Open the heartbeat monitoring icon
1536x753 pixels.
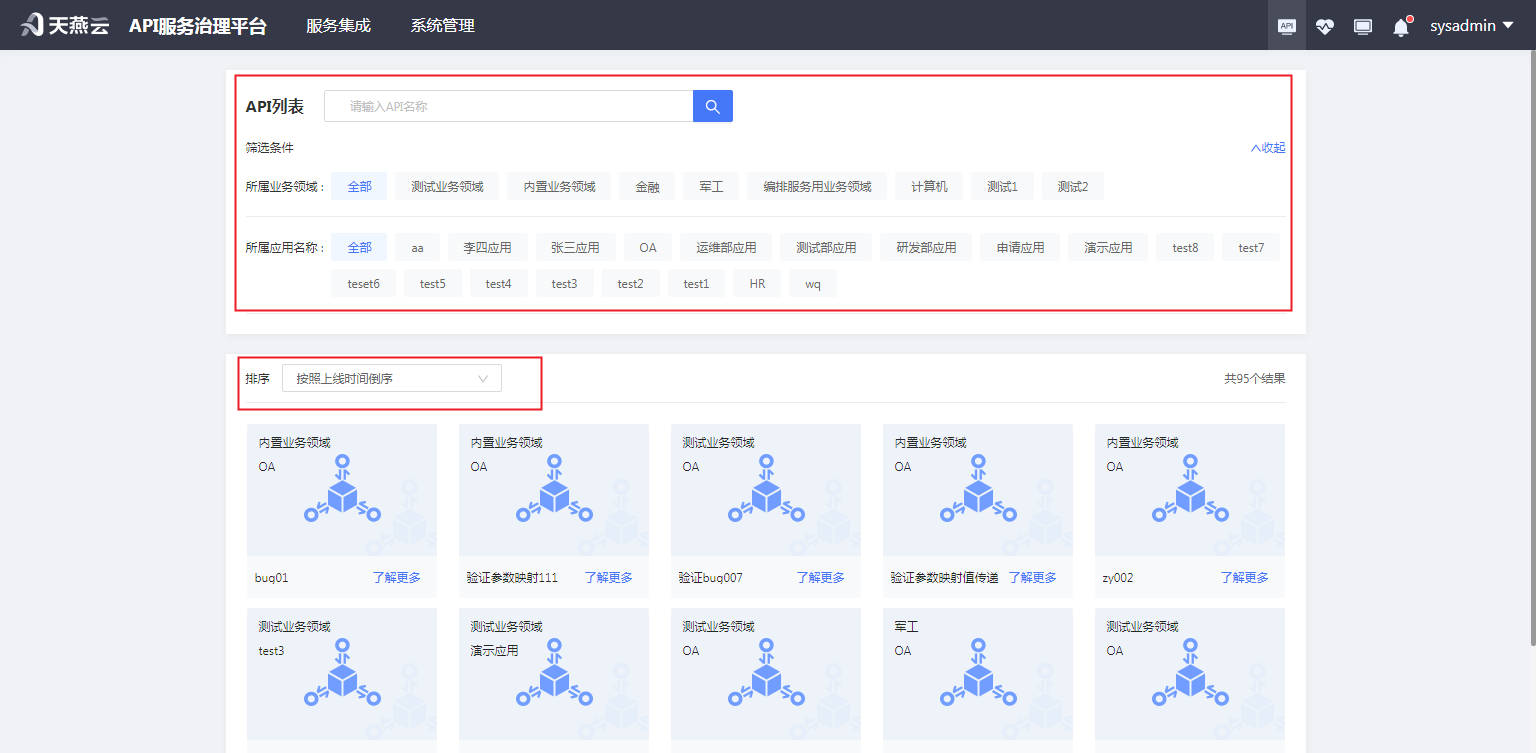[1324, 25]
